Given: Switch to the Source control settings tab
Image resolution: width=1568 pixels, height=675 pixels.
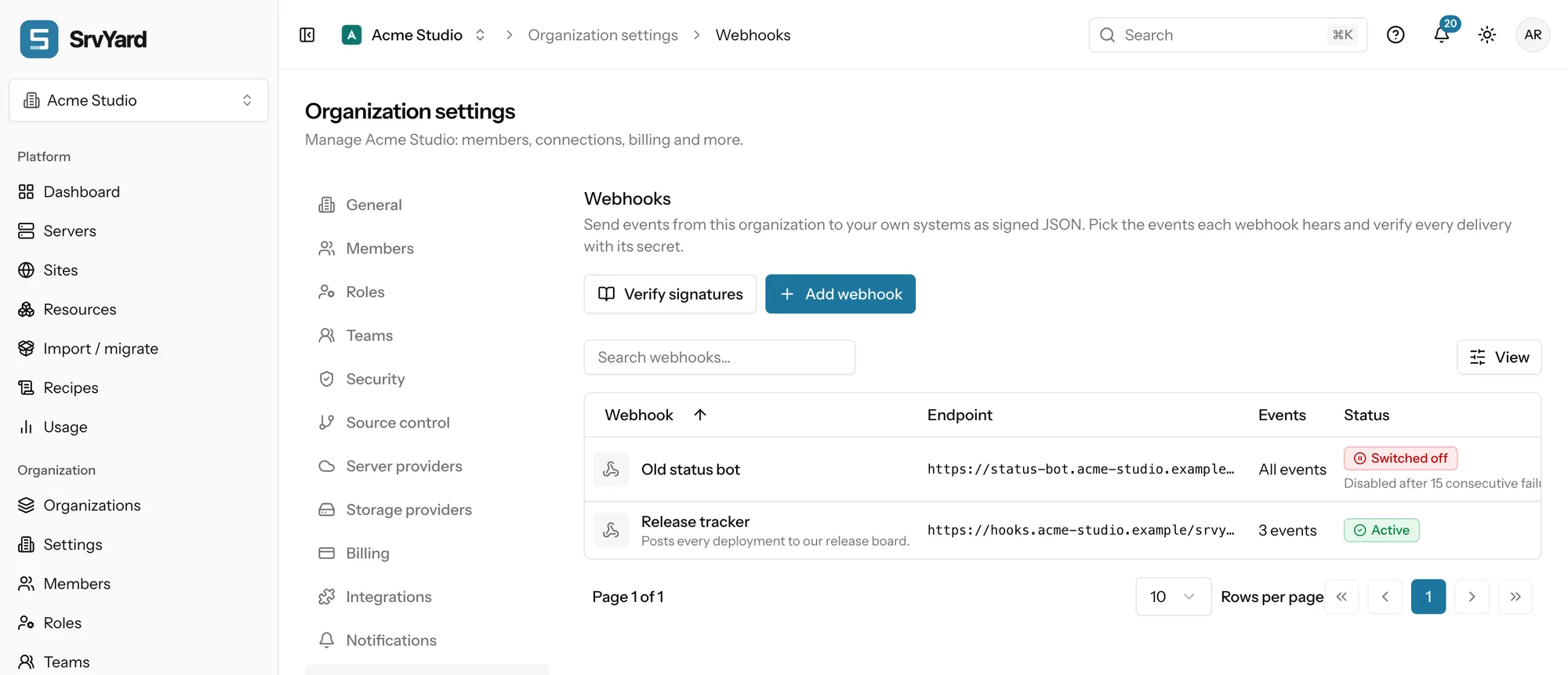Looking at the screenshot, I should point(426,423).
